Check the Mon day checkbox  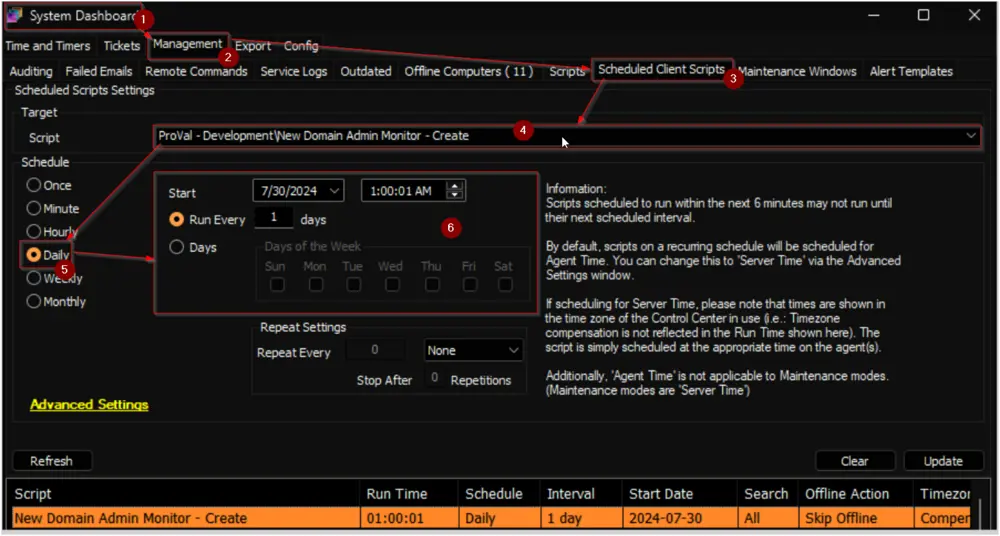point(316,285)
